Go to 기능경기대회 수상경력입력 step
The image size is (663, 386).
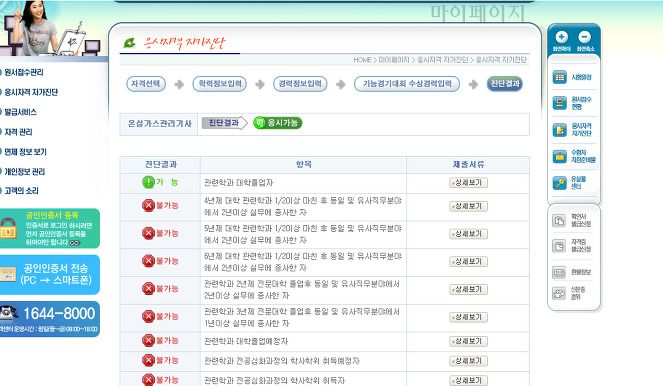click(407, 84)
